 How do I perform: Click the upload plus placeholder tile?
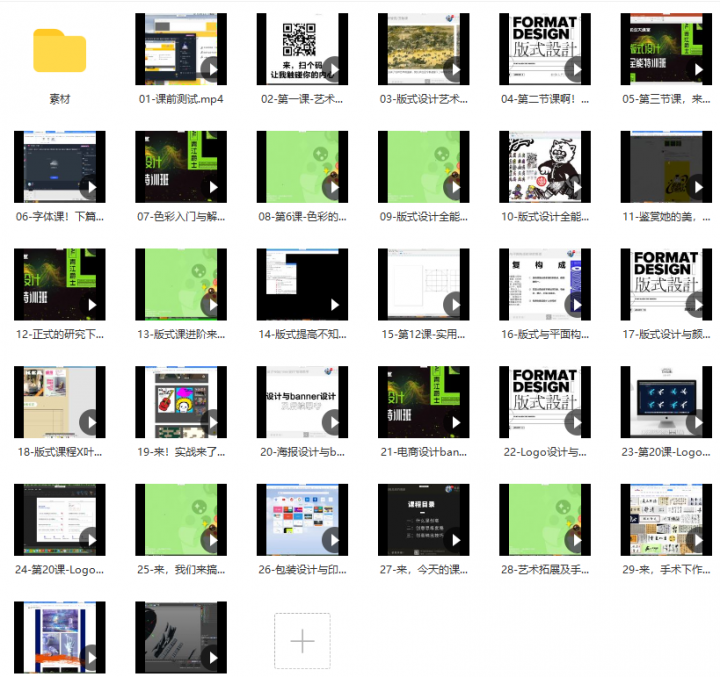(x=302, y=641)
